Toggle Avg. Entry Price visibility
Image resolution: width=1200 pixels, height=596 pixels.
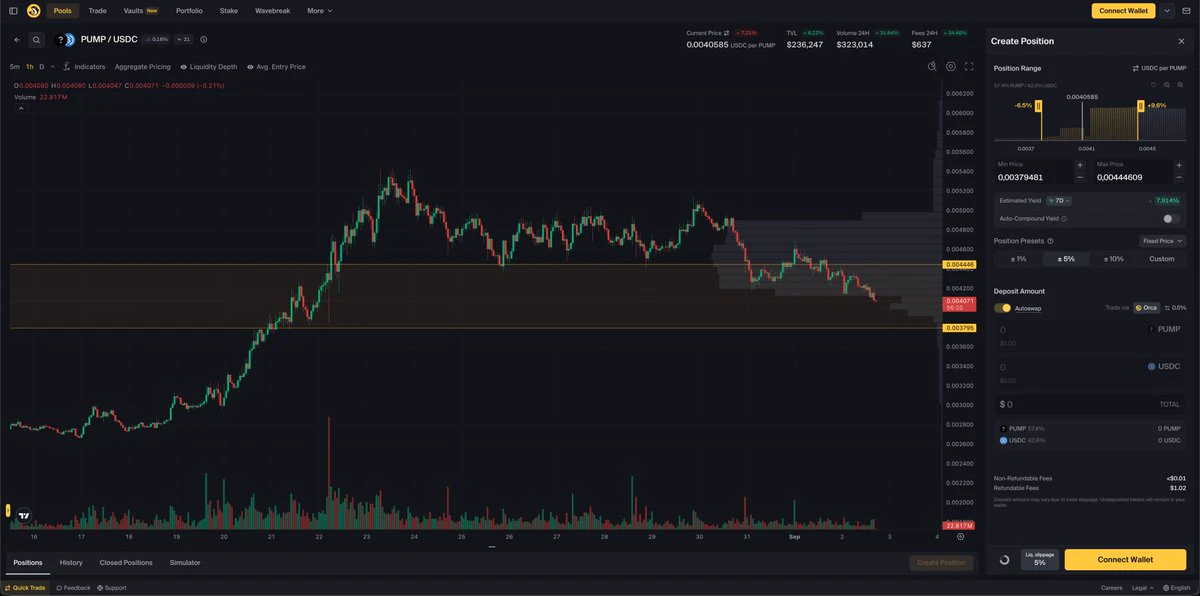pos(276,67)
